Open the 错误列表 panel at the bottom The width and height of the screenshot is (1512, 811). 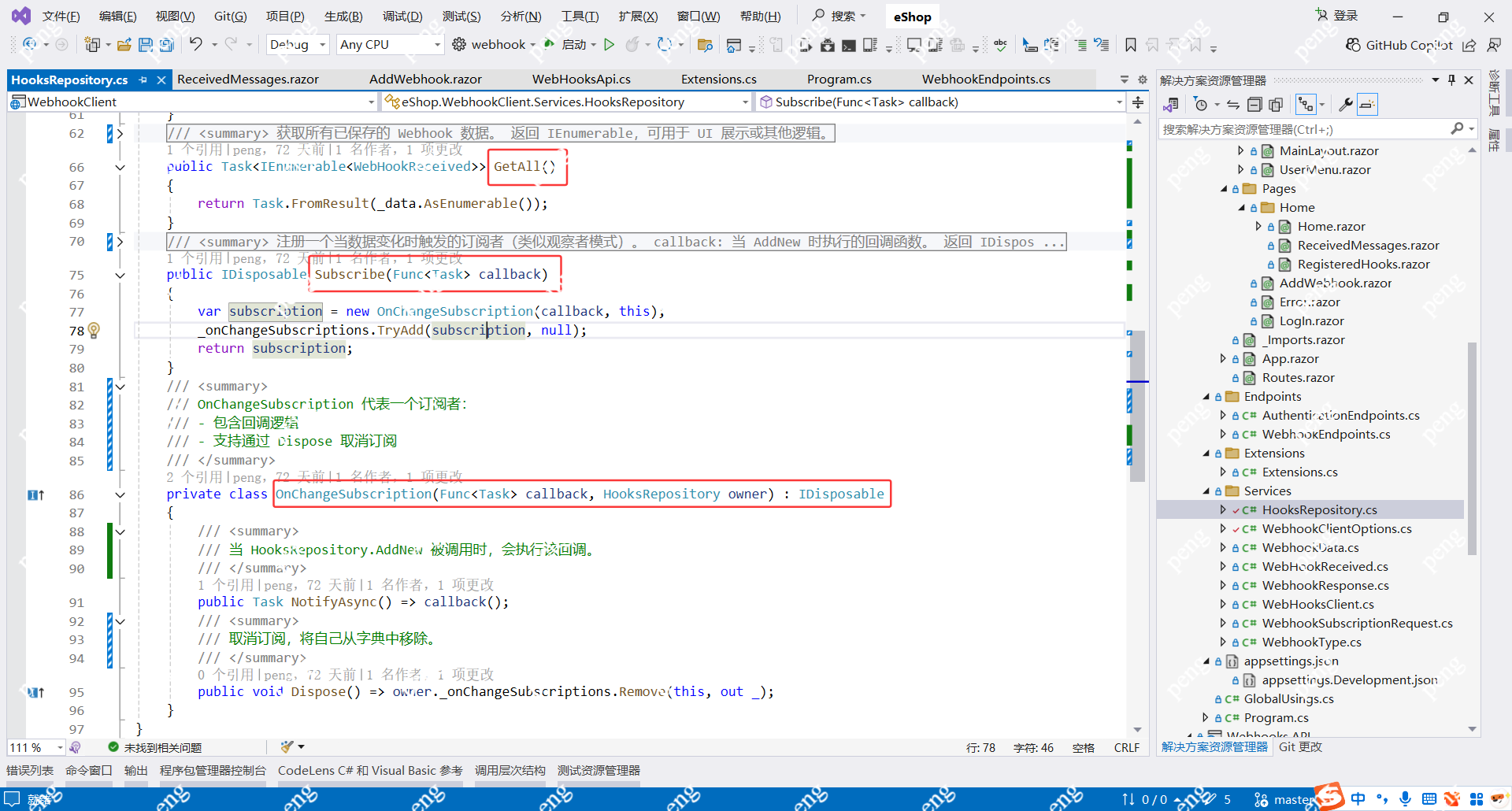(x=30, y=771)
